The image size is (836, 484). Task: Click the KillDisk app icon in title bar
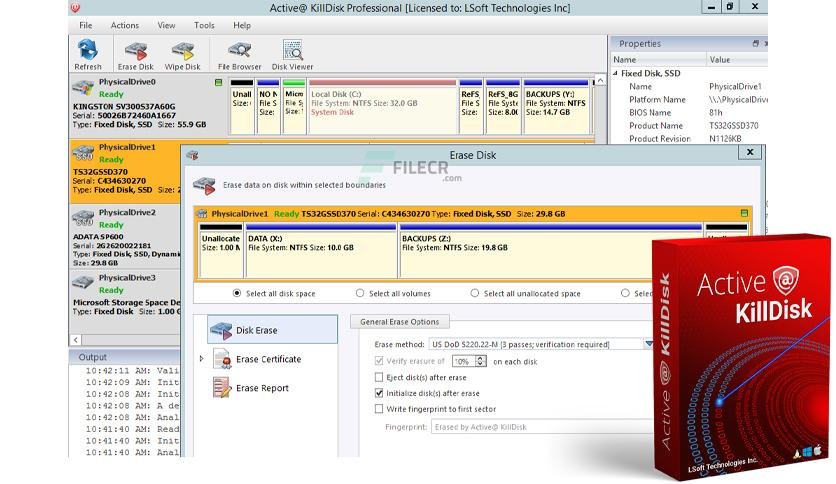[75, 7]
